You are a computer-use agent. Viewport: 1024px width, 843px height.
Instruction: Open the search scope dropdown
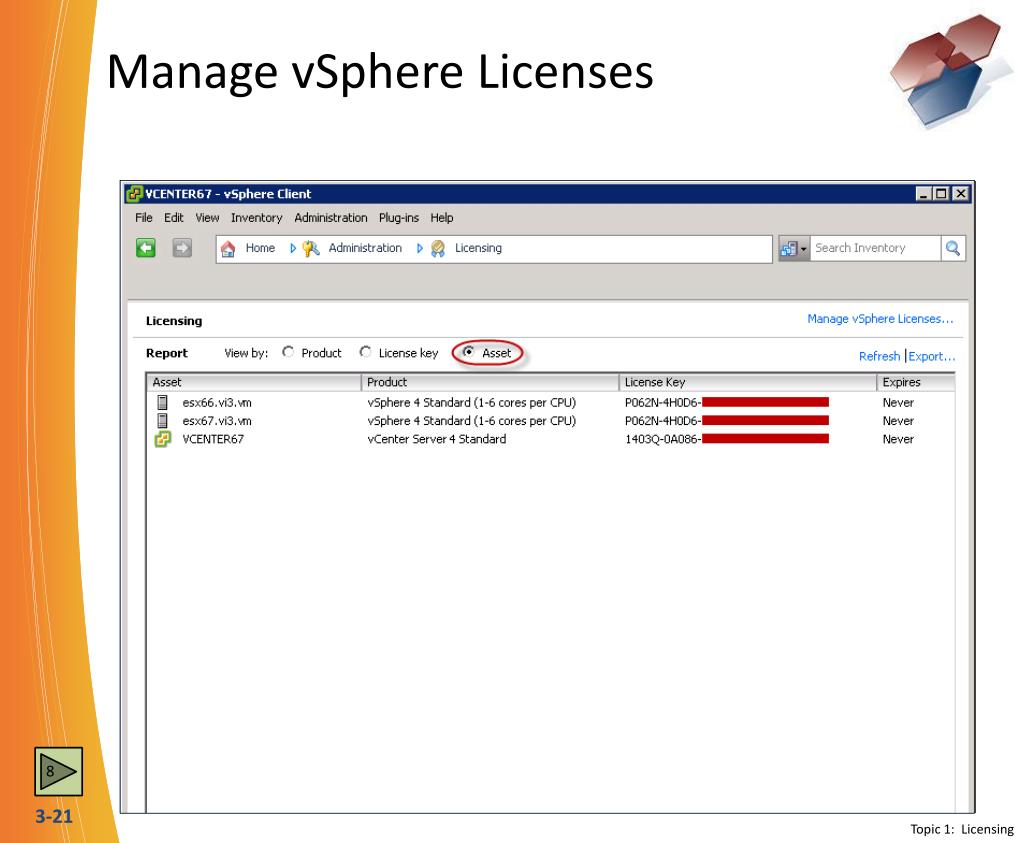coord(794,248)
